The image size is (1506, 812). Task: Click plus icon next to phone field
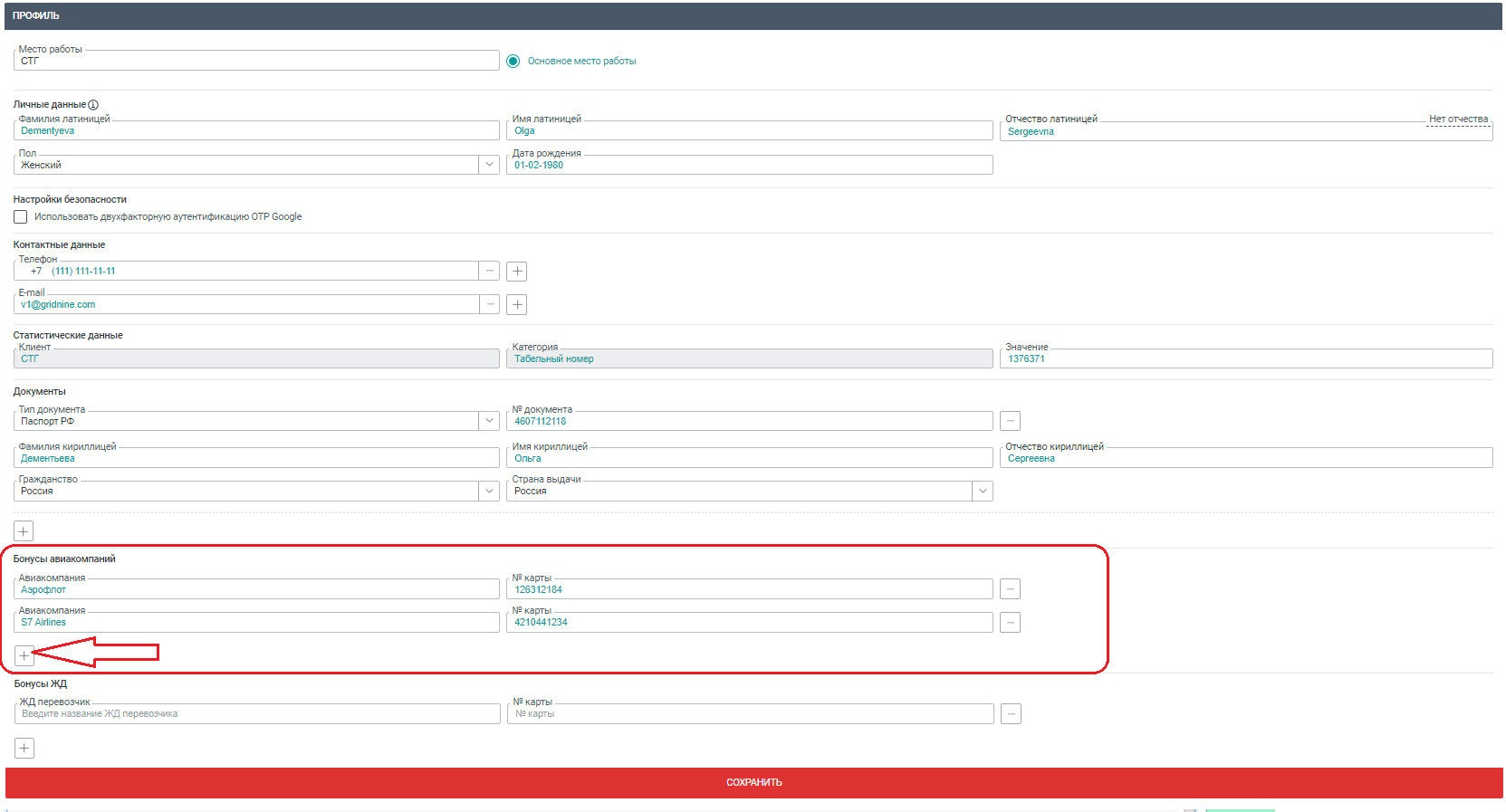(x=516, y=272)
